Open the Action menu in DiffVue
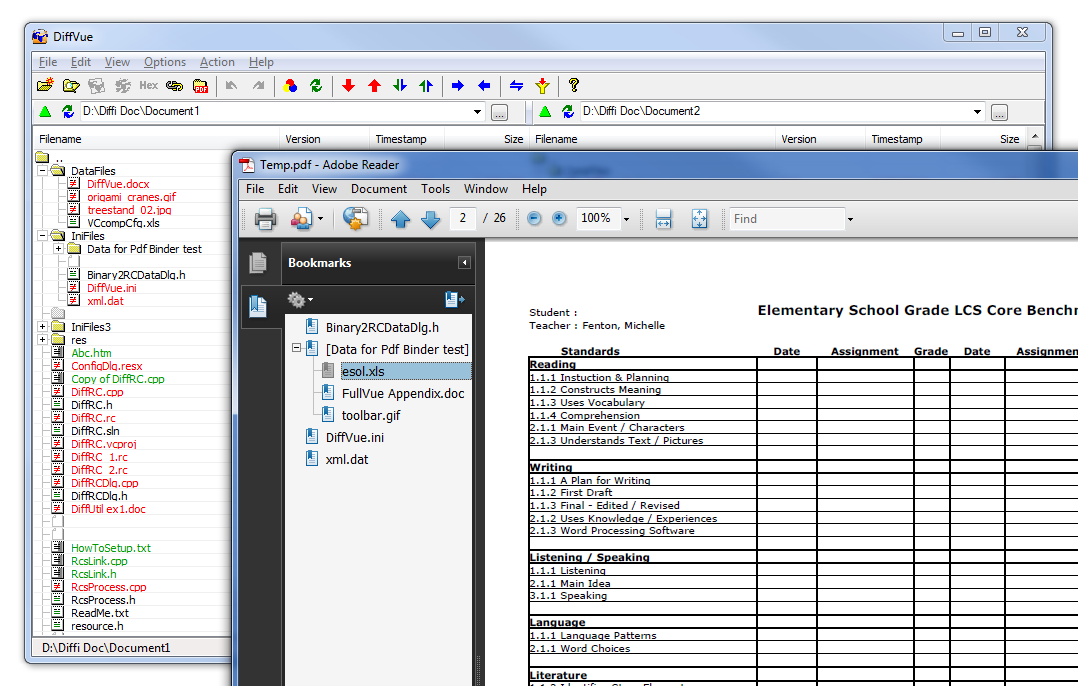1078x686 pixels. [x=217, y=62]
